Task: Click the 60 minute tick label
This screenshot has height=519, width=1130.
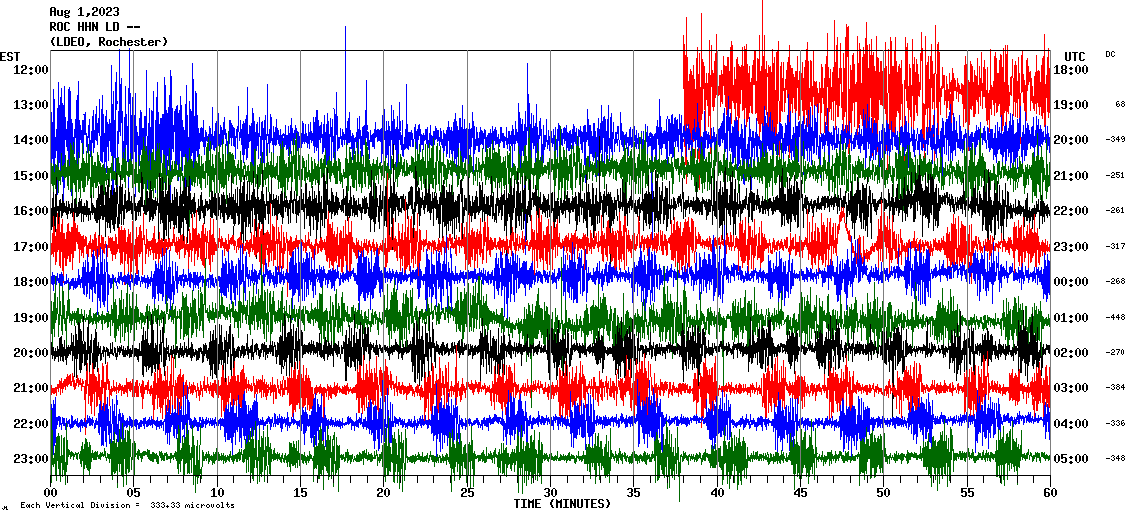Action: click(1049, 493)
